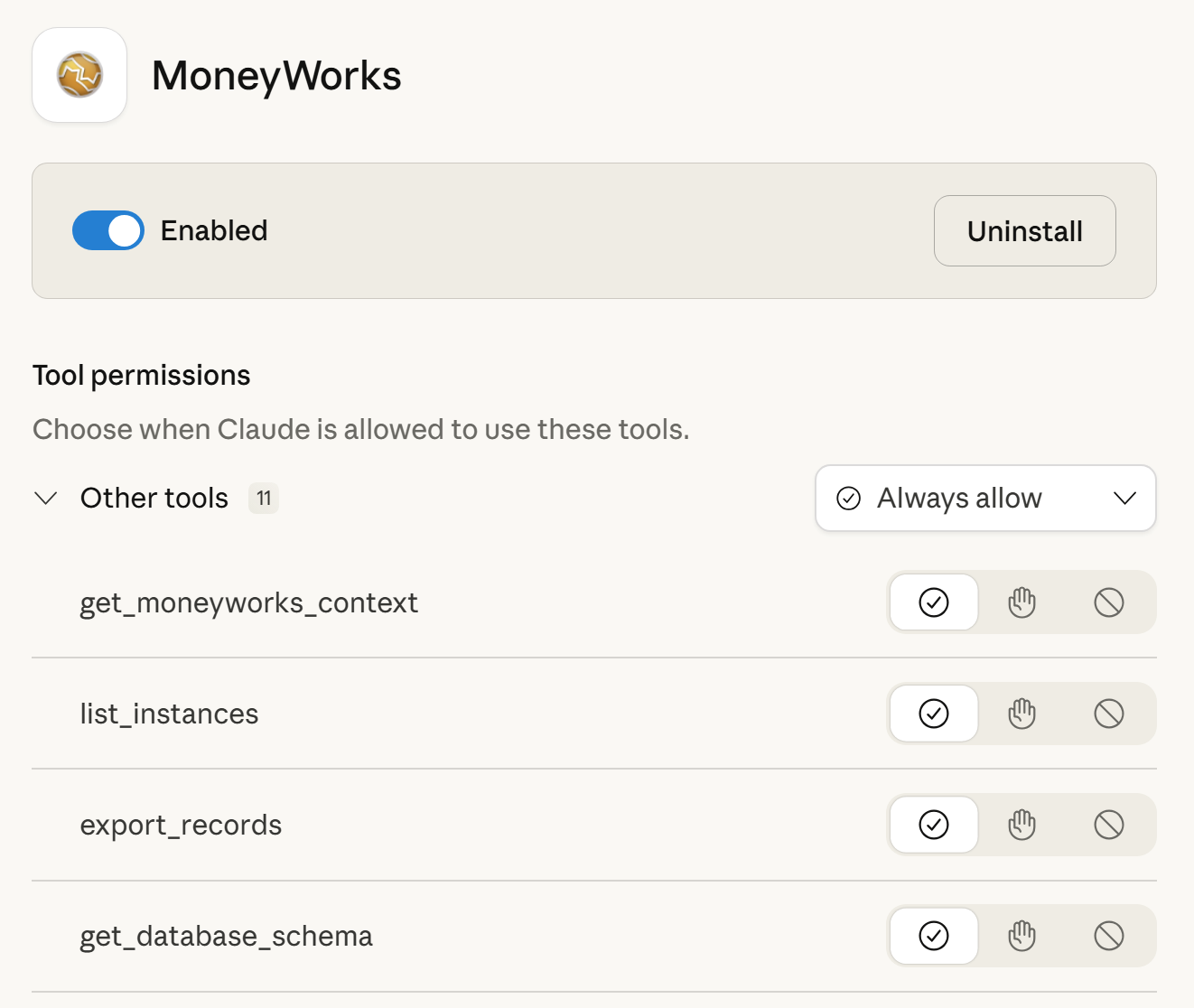1194x1008 pixels.
Task: Select always allow checkmark for list_instances
Action: pyautogui.click(x=934, y=714)
